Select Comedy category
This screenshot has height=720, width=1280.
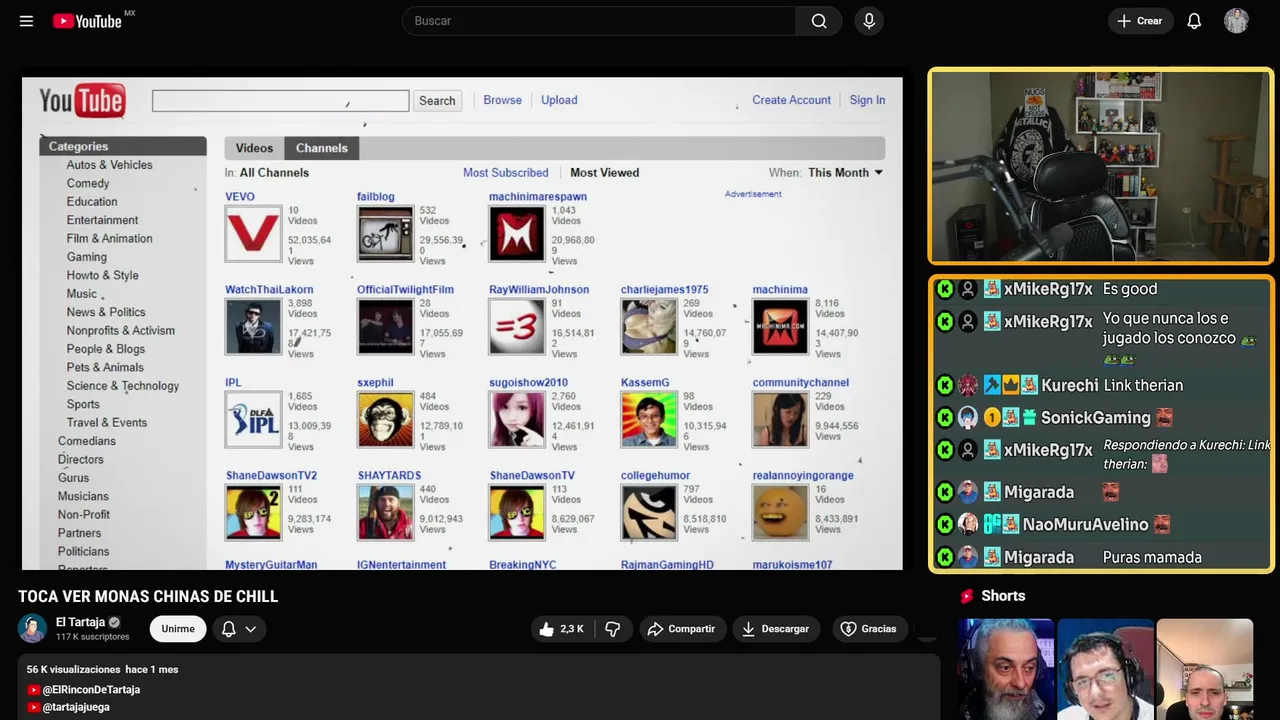pyautogui.click(x=88, y=183)
